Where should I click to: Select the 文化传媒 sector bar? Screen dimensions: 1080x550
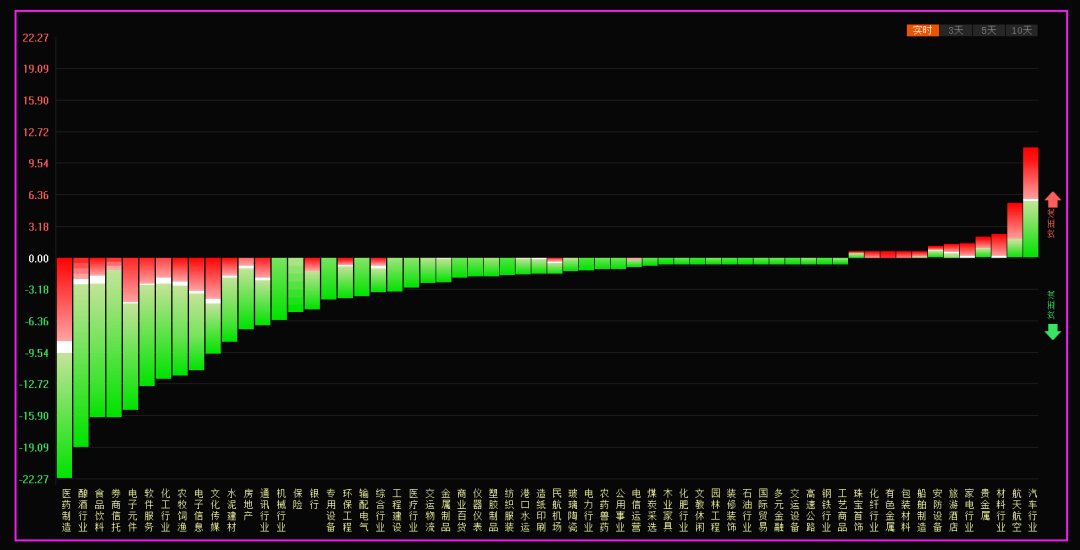(x=213, y=306)
